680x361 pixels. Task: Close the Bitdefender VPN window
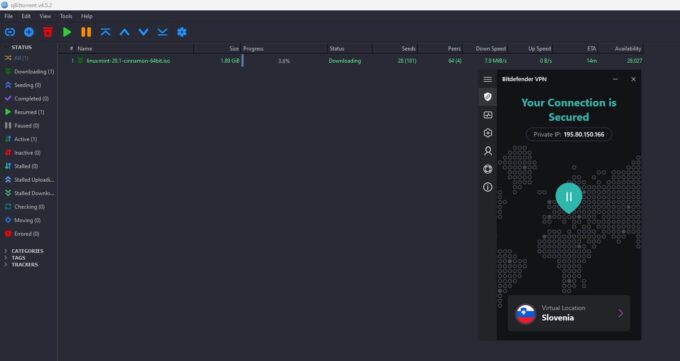point(633,79)
